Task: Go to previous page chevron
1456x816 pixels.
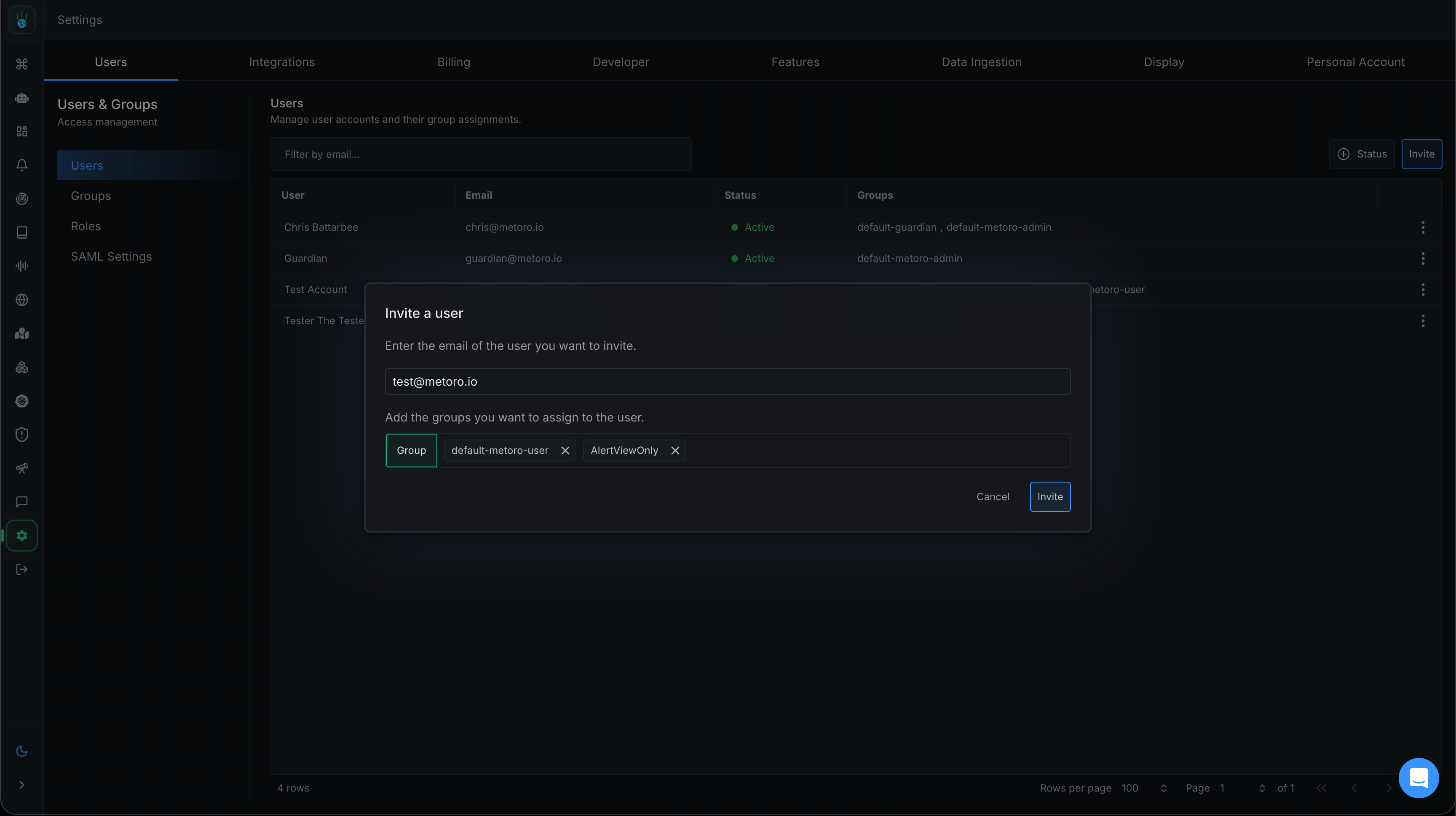Action: click(x=1354, y=788)
